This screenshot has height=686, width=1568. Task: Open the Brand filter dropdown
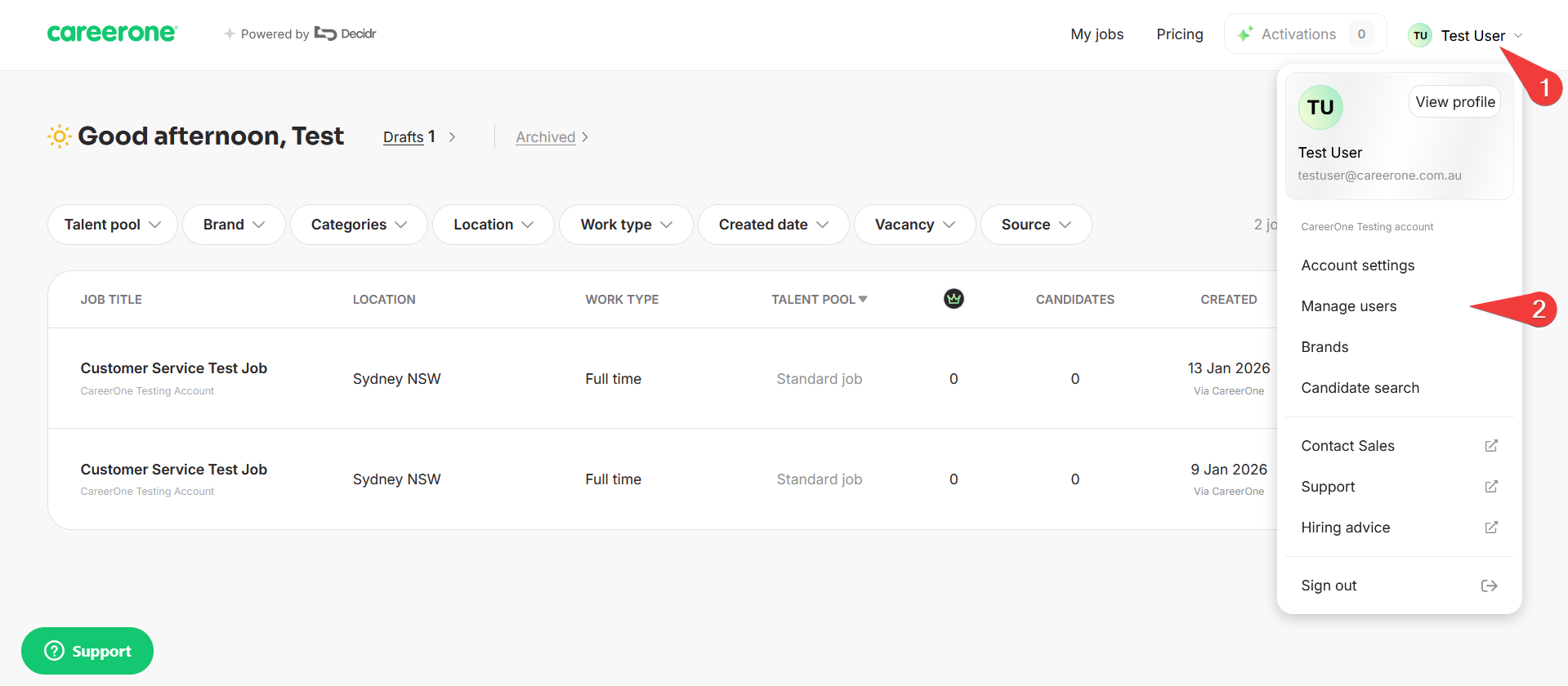[x=234, y=225]
